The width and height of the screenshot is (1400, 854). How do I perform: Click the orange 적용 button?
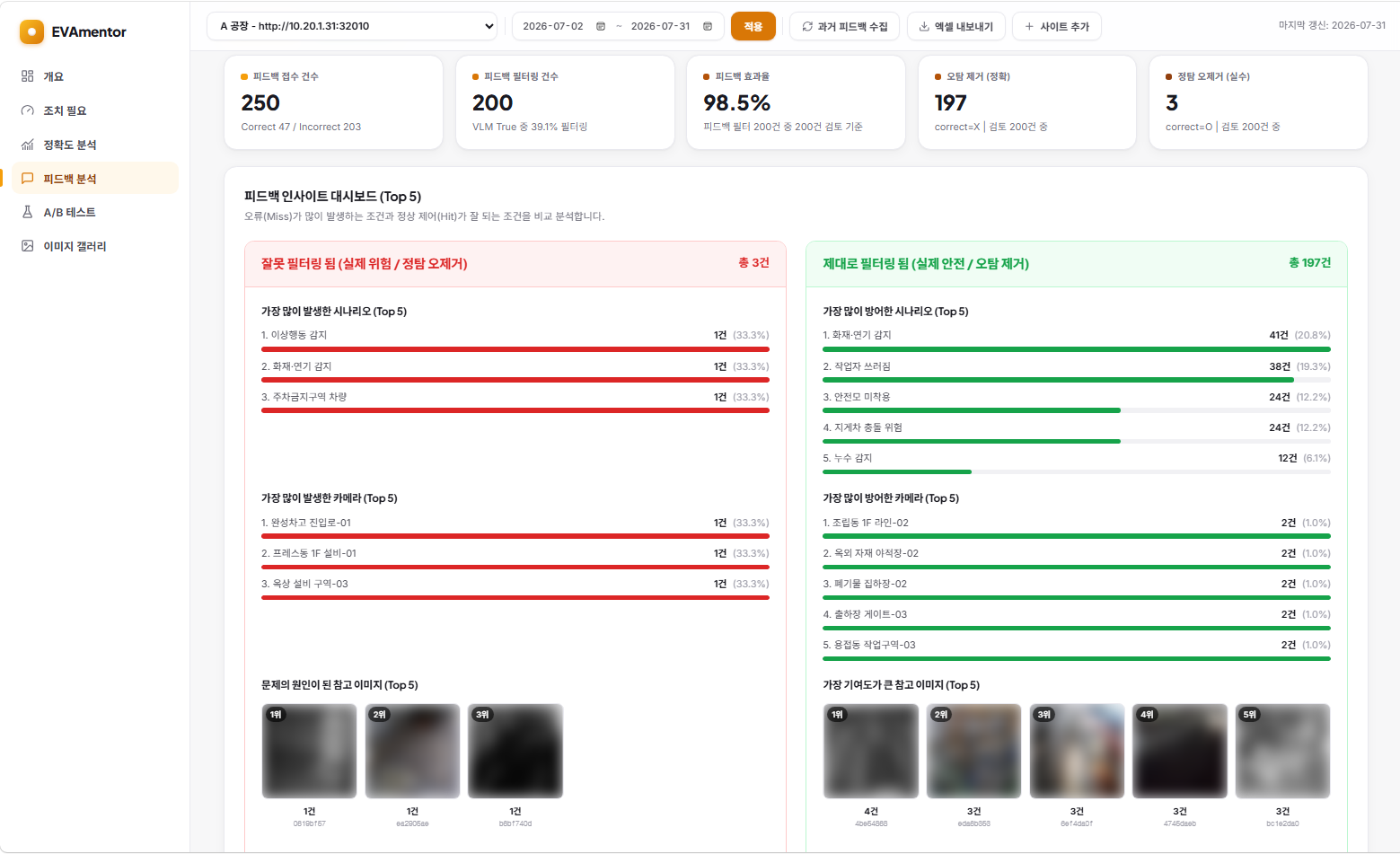(x=753, y=26)
